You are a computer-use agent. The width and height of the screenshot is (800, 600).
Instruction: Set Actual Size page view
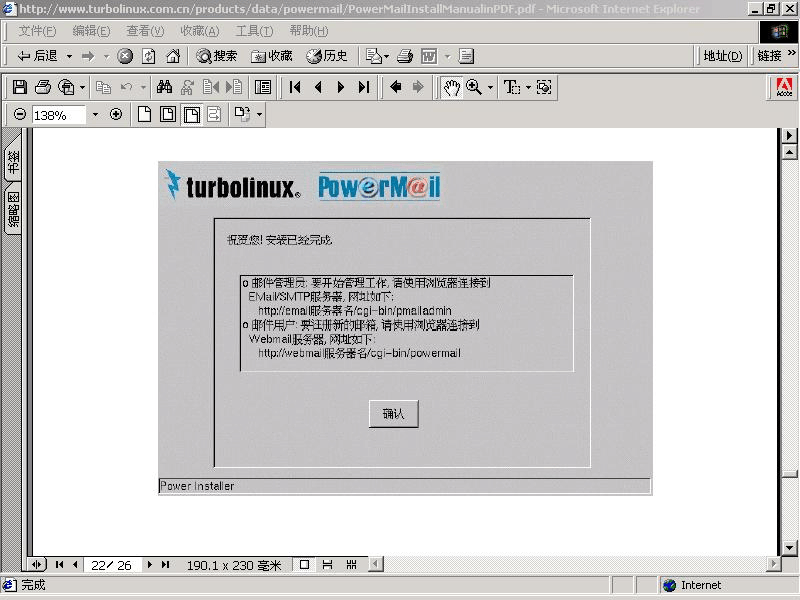tap(144, 114)
